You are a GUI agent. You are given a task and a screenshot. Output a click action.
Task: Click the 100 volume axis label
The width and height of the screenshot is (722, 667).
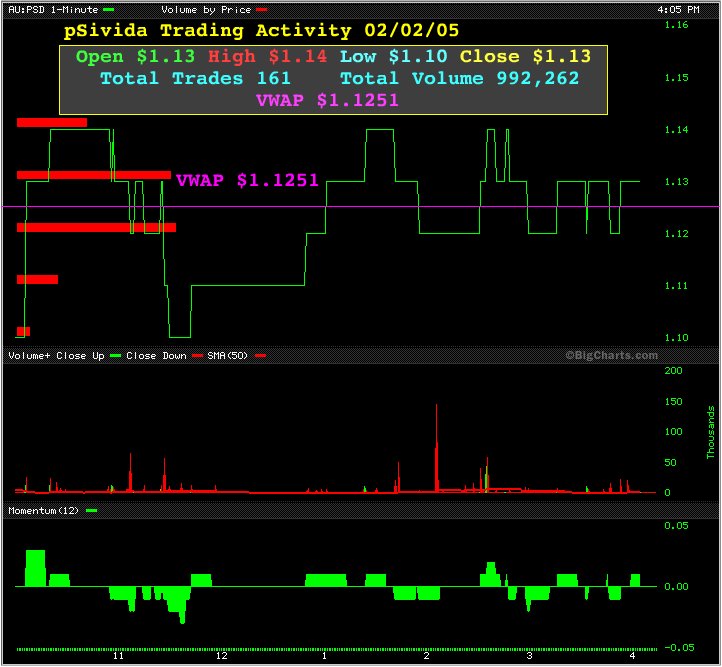pyautogui.click(x=673, y=432)
